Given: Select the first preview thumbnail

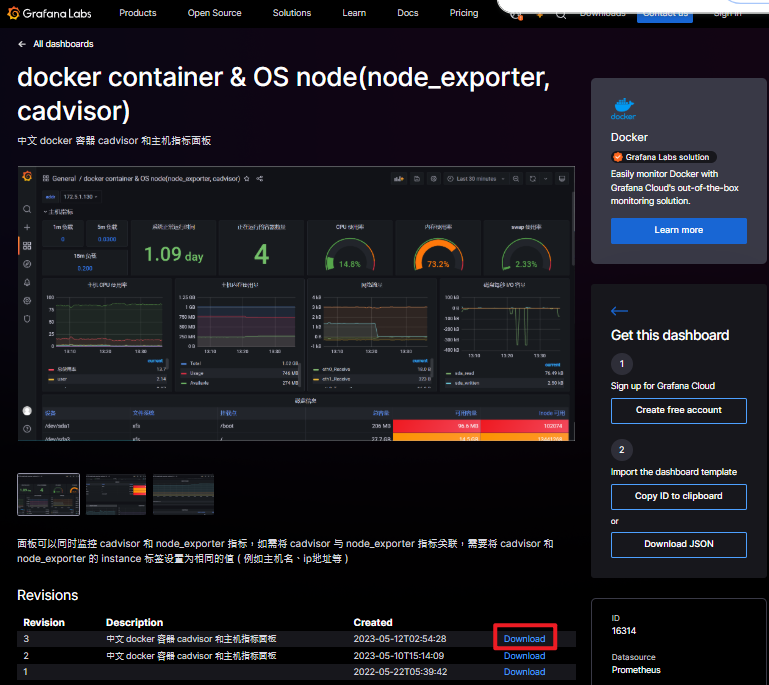Looking at the screenshot, I should pos(49,494).
